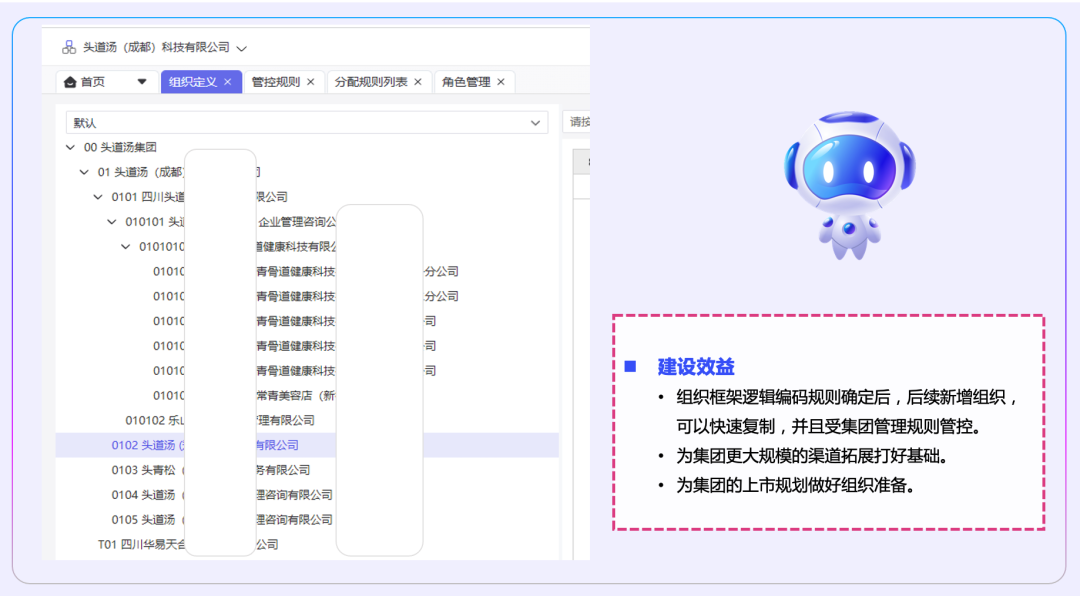
Task: Collapse the 00 头道汤集团 tree node
Action: click(70, 147)
